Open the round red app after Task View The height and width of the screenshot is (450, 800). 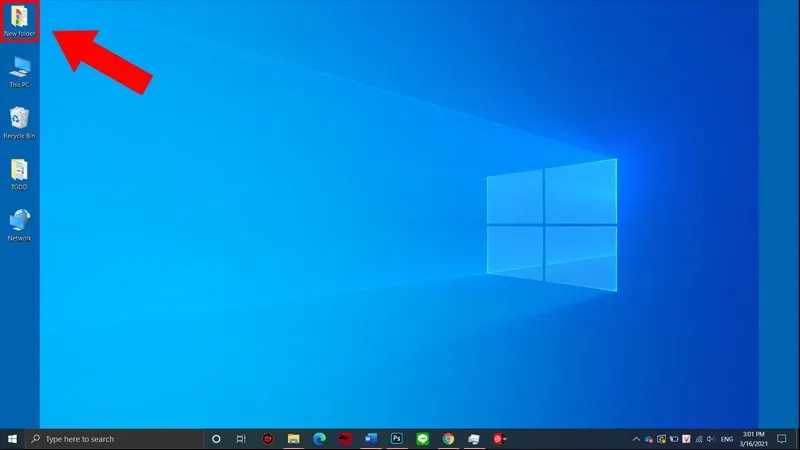click(267, 439)
